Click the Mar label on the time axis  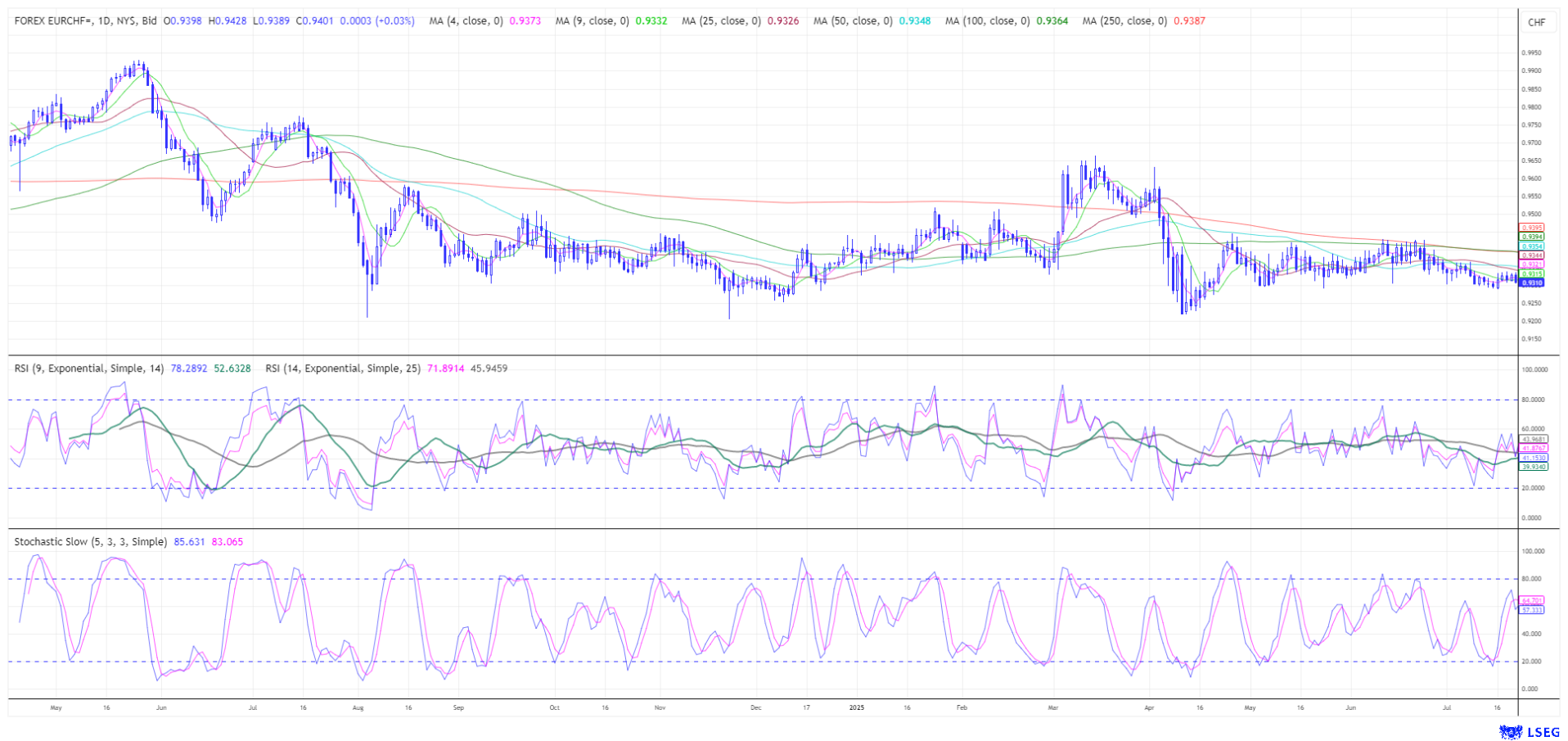pyautogui.click(x=1052, y=707)
